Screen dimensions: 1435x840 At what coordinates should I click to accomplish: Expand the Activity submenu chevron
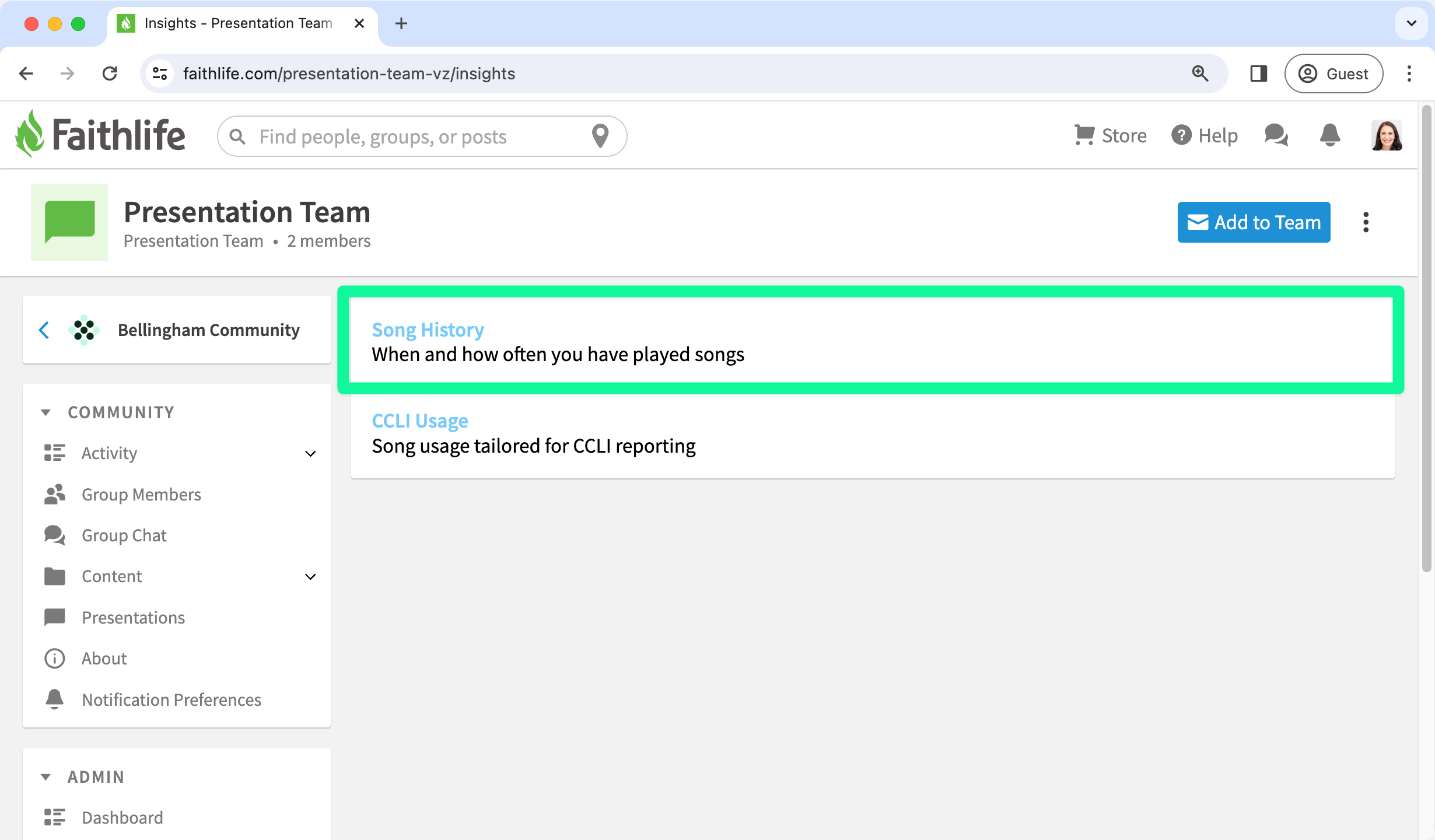310,453
